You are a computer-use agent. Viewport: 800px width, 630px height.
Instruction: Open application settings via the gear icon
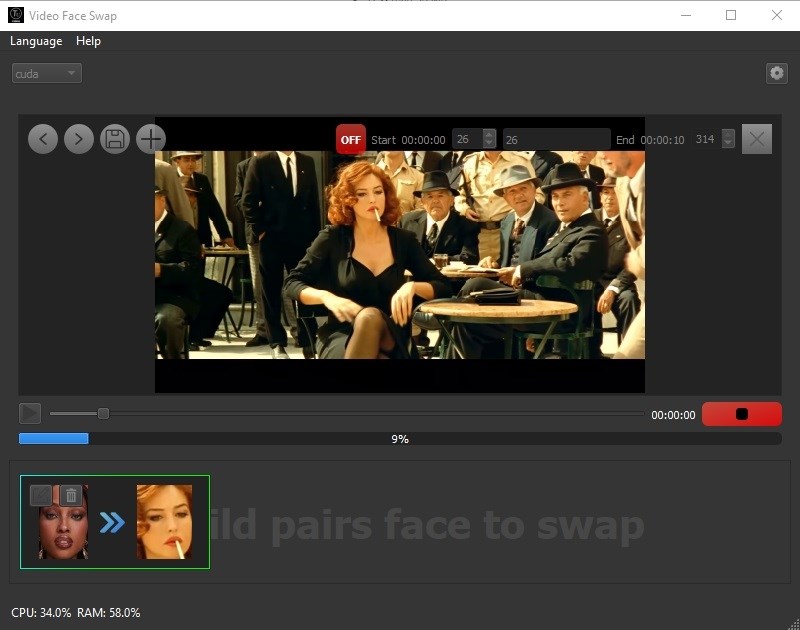tap(777, 73)
